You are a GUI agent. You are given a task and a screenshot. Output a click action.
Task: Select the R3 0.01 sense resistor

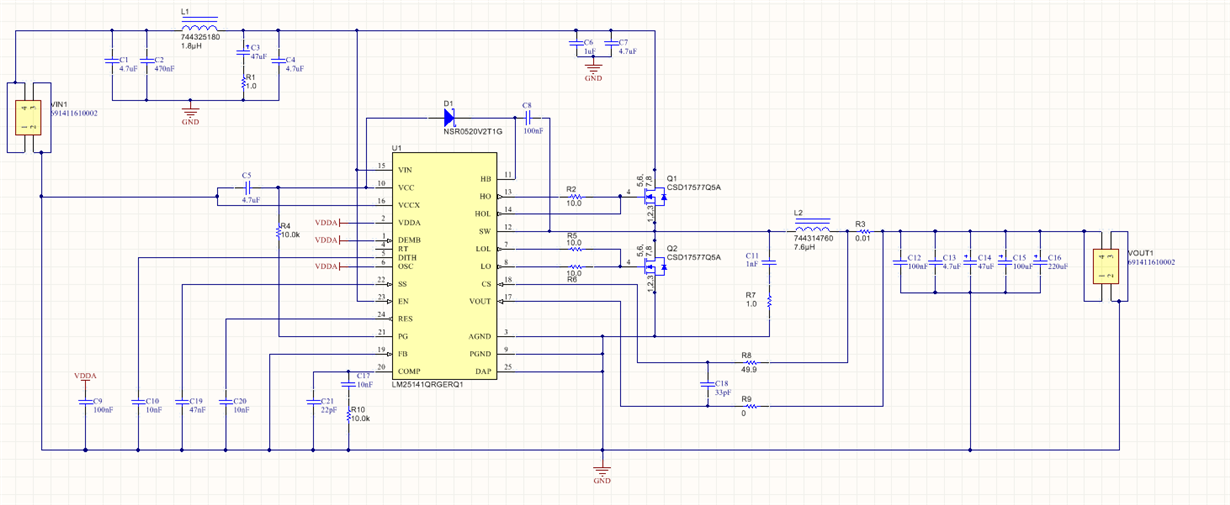coord(863,231)
